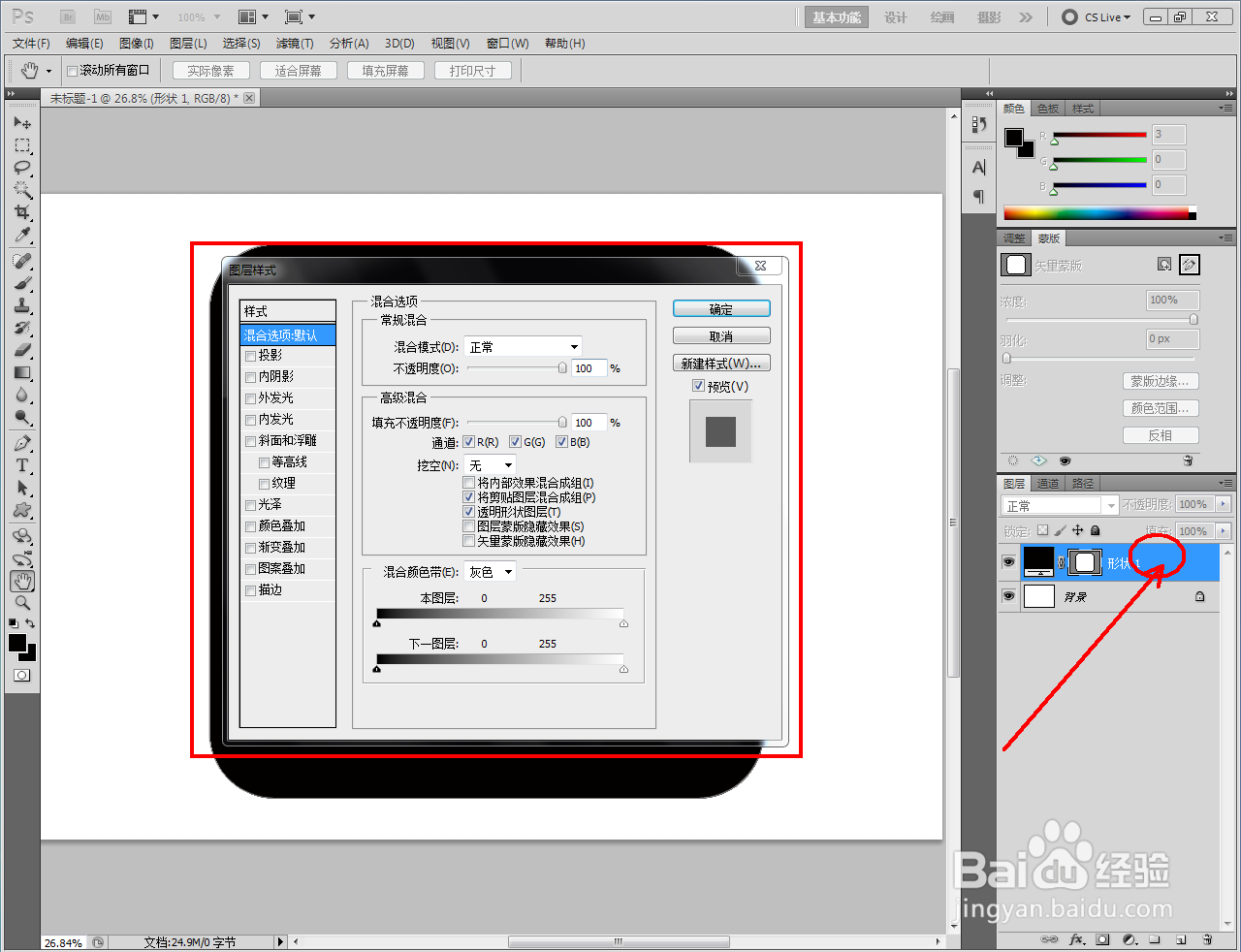
Task: Open the arrange documents dropdown
Action: click(253, 16)
